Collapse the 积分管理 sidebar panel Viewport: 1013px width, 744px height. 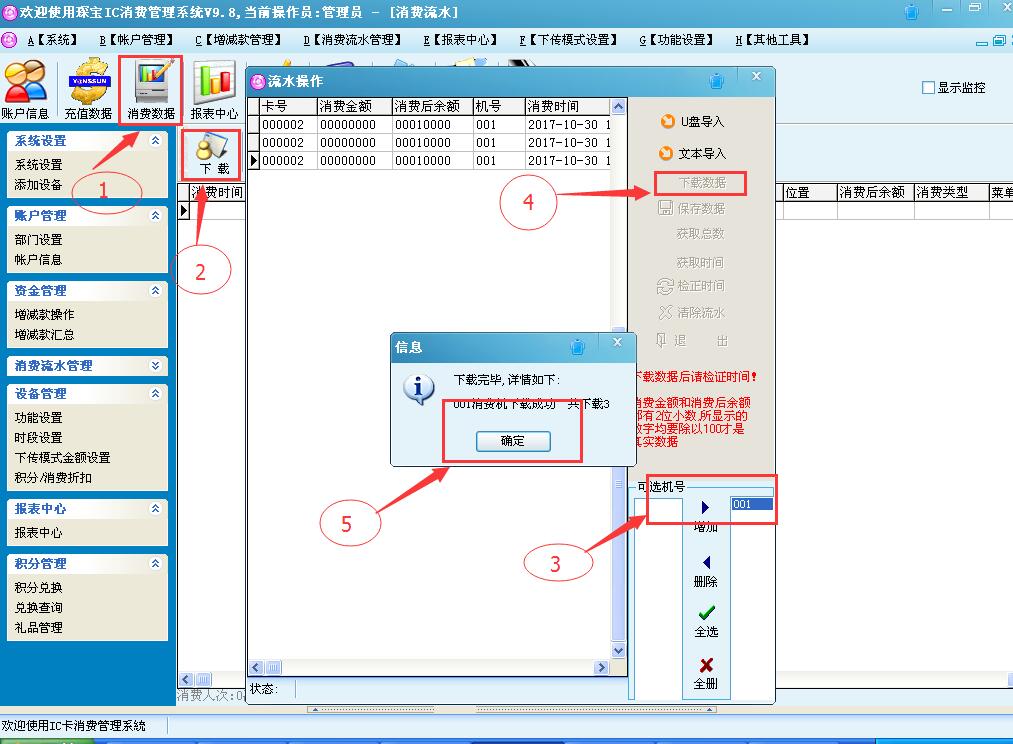(x=156, y=563)
